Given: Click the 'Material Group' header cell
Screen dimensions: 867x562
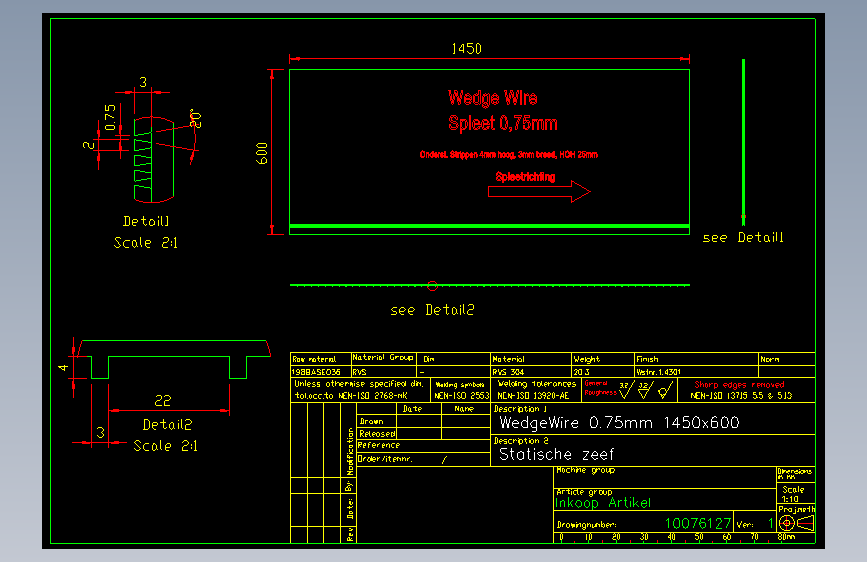Looking at the screenshot, I should [x=383, y=358].
